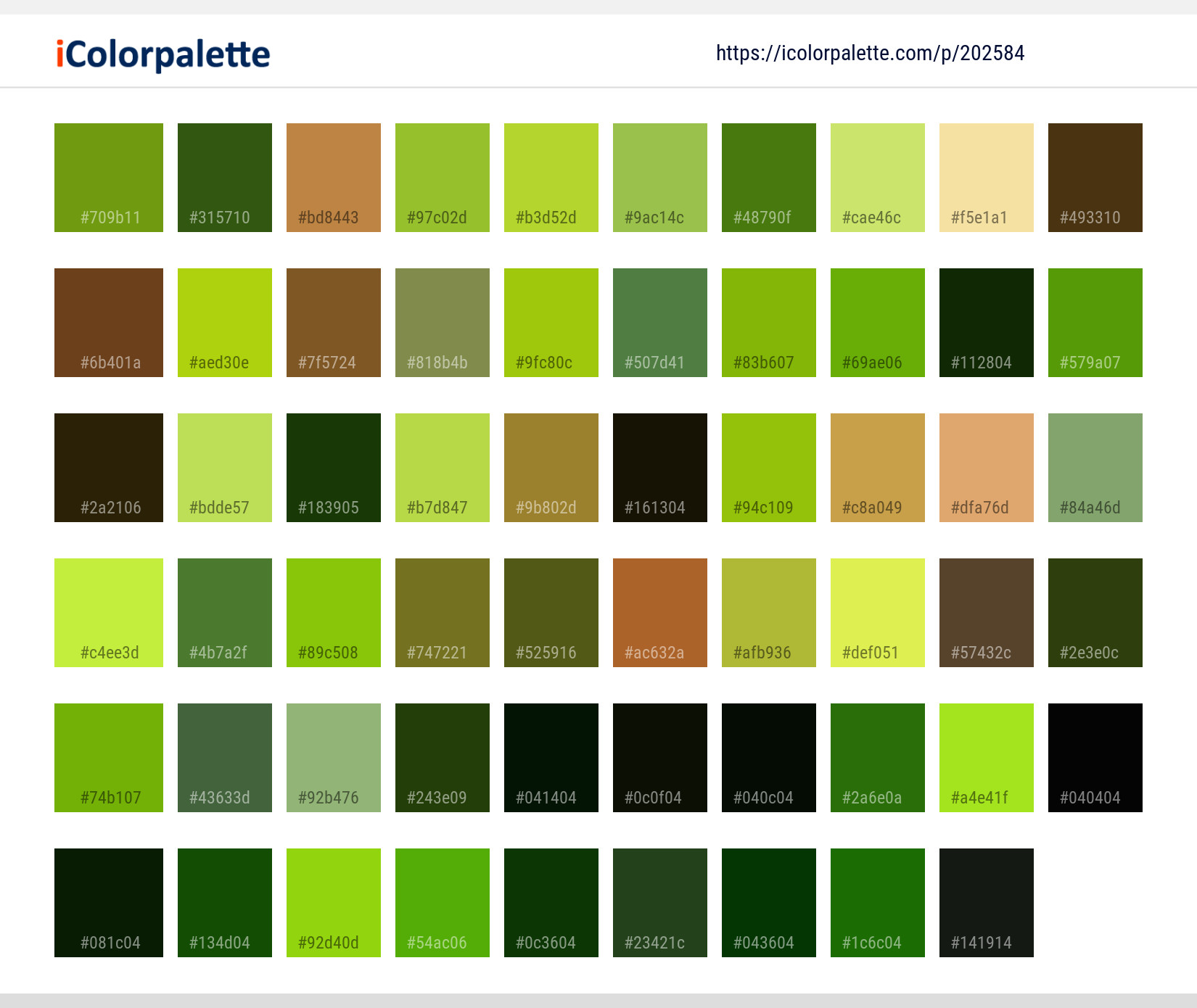
Task: Click the #bdde57 swatch
Action: click(x=225, y=468)
